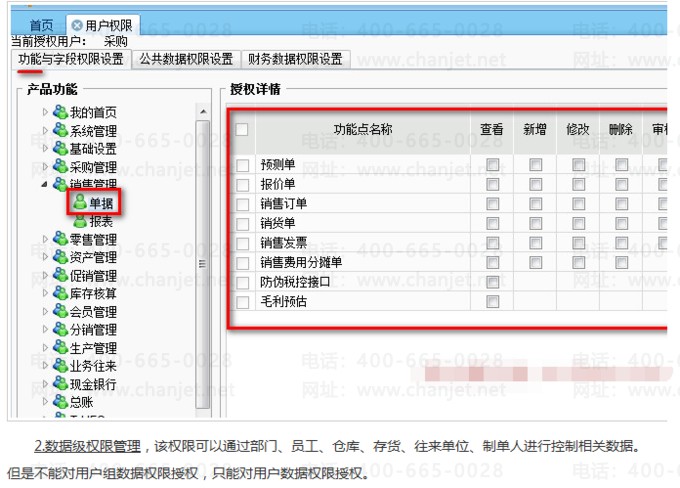The width and height of the screenshot is (680, 488).
Task: Expand the 我的首页 tree node
Action: pyautogui.click(x=45, y=112)
